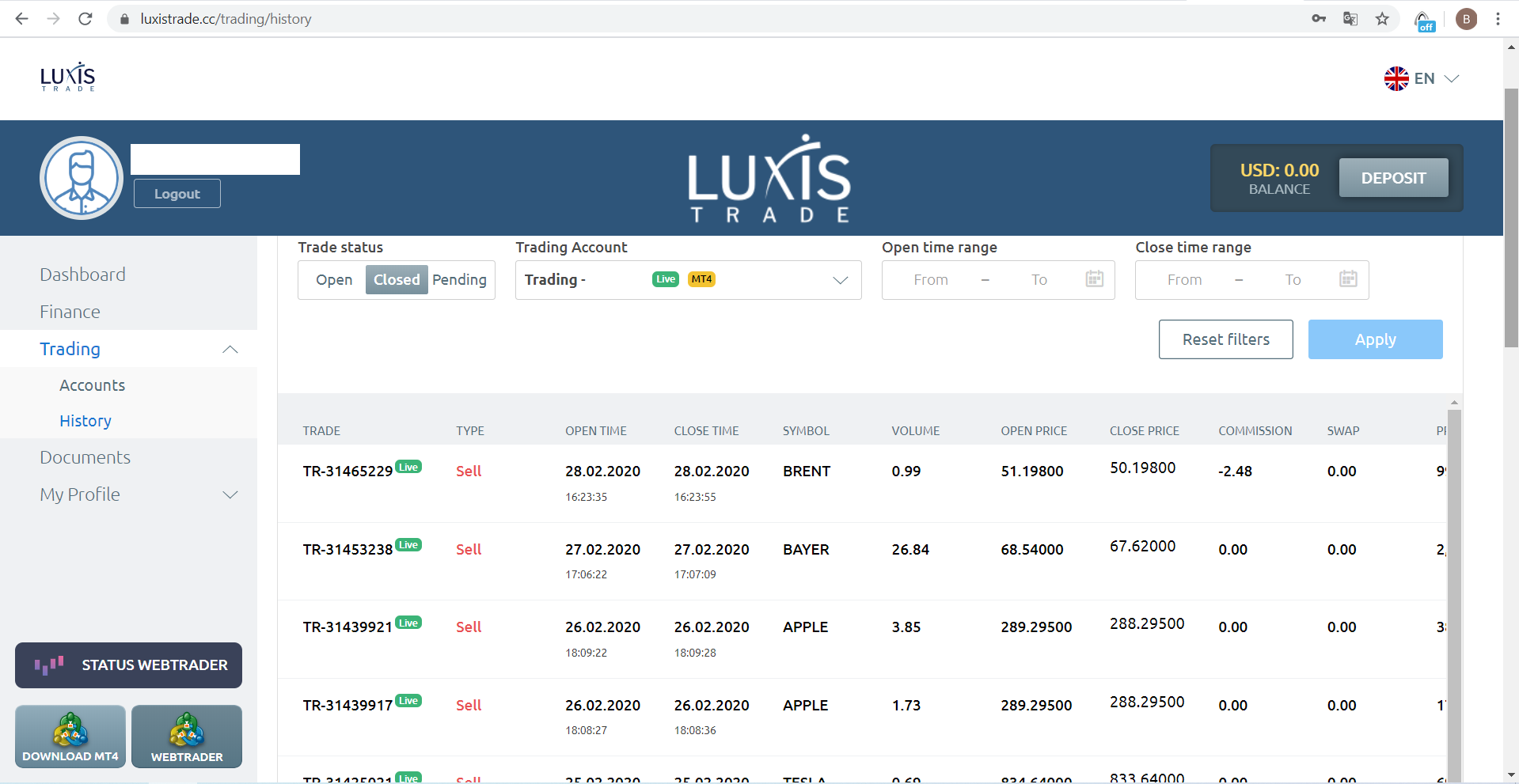
Task: Open Dashboard in sidebar
Action: point(83,275)
